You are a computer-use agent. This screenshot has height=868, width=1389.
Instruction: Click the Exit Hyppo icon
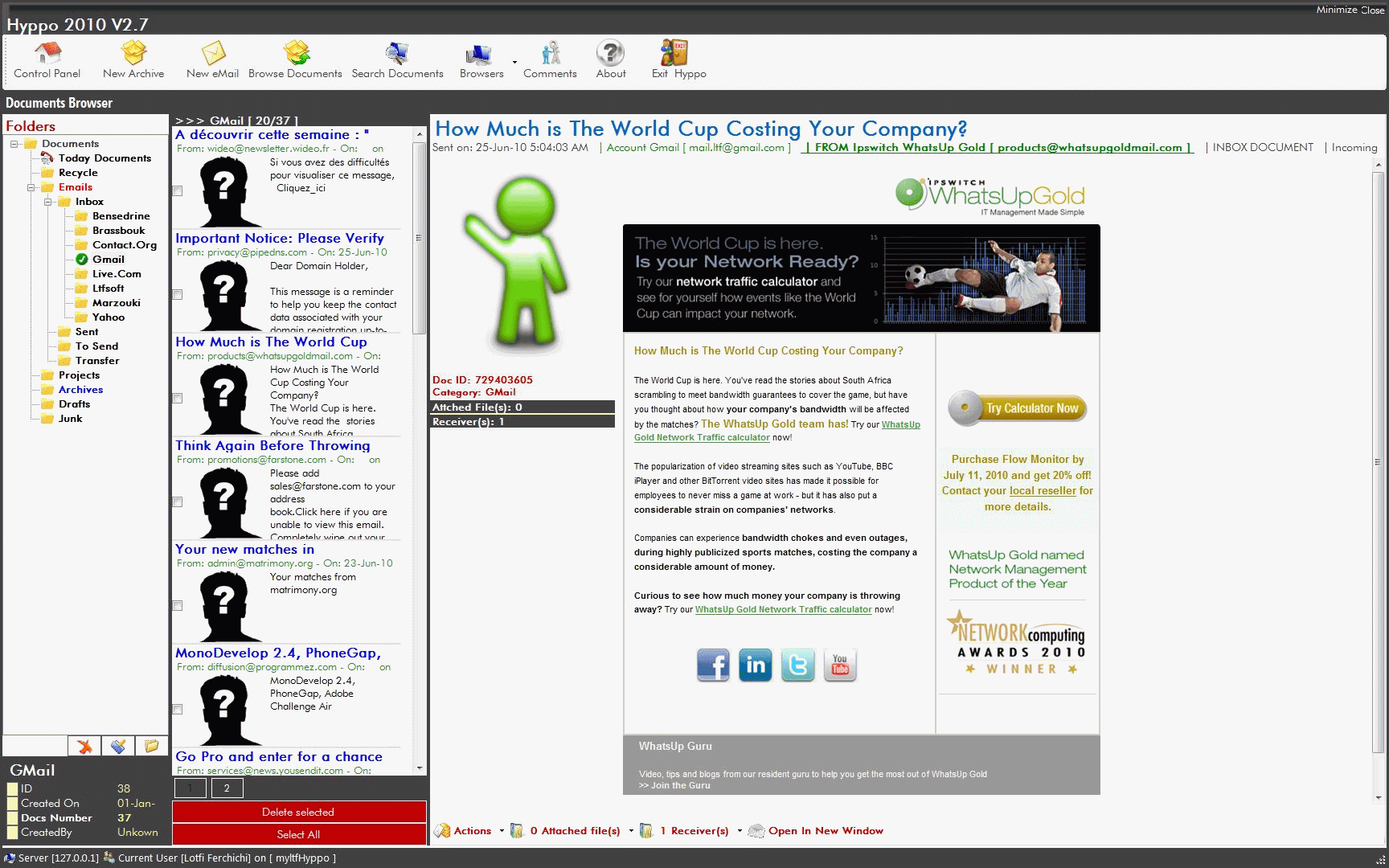coord(674,53)
